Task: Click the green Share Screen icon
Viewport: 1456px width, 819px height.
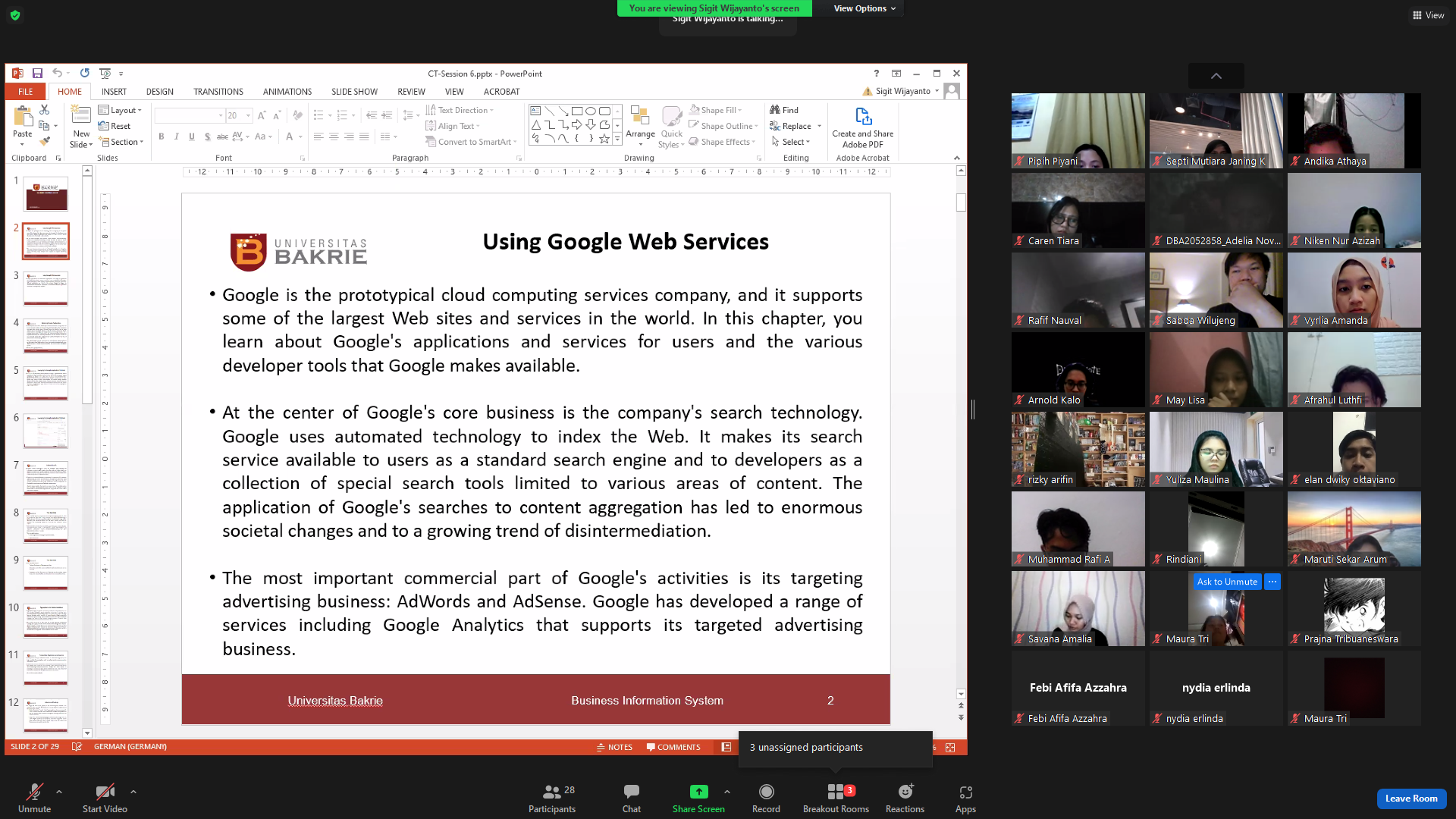Action: [x=698, y=792]
